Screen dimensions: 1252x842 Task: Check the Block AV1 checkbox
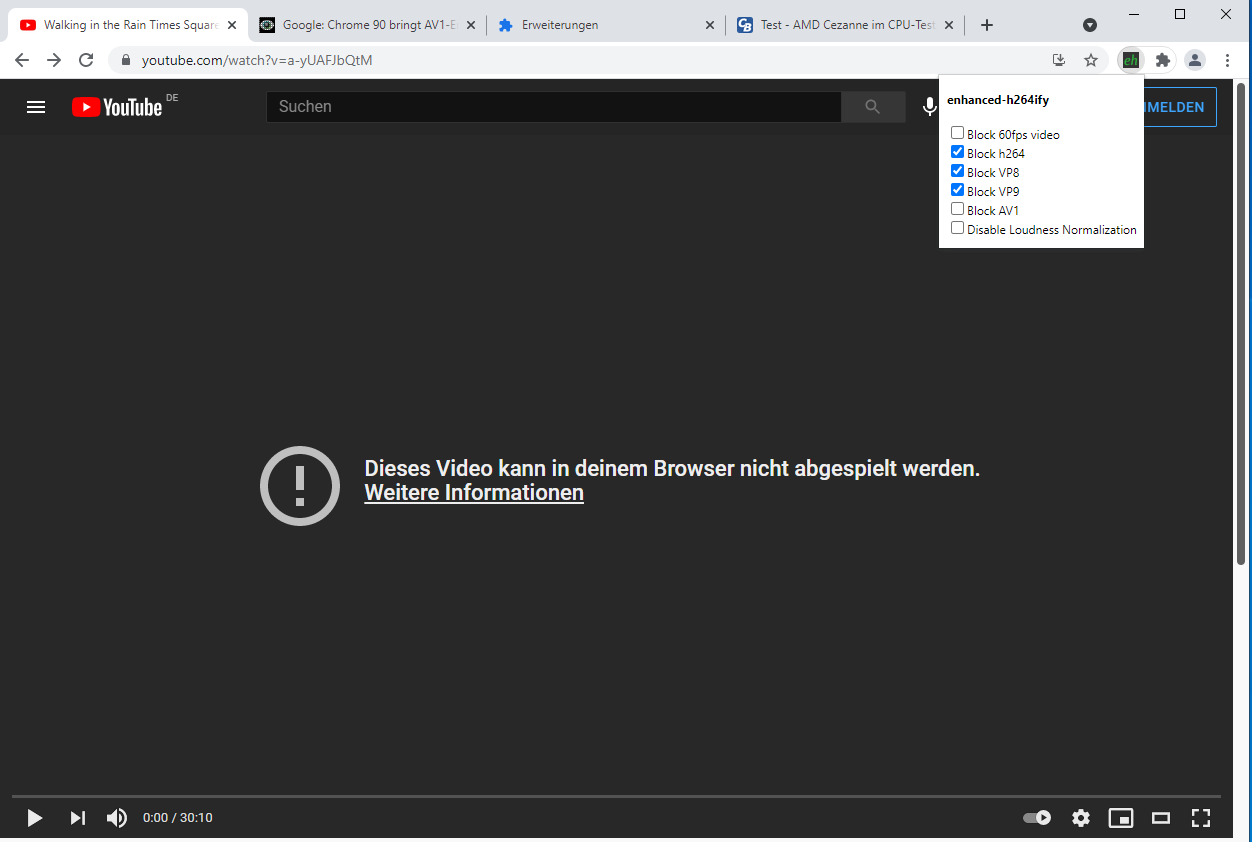[957, 209]
